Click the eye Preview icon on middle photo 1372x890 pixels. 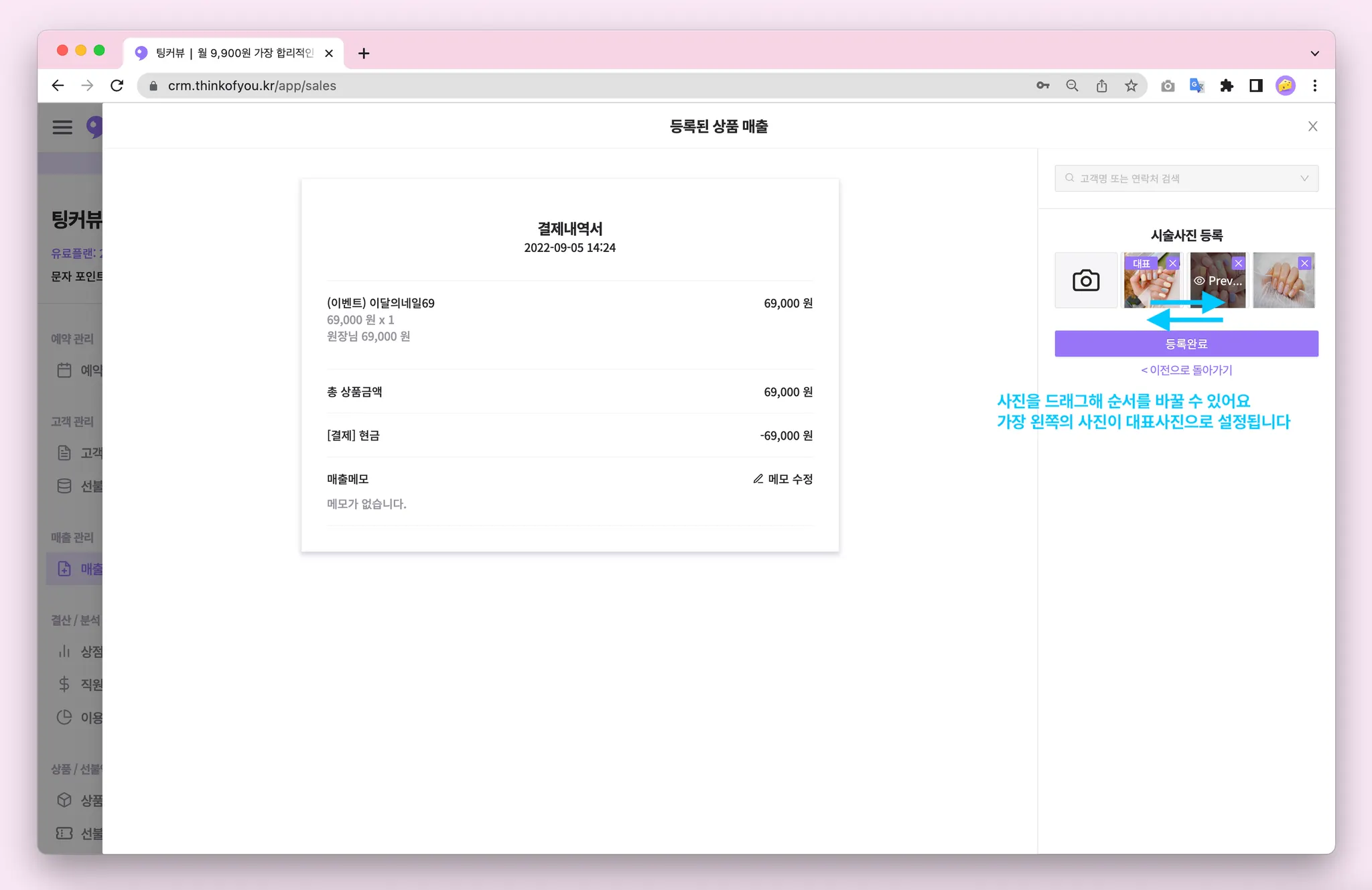point(1199,281)
